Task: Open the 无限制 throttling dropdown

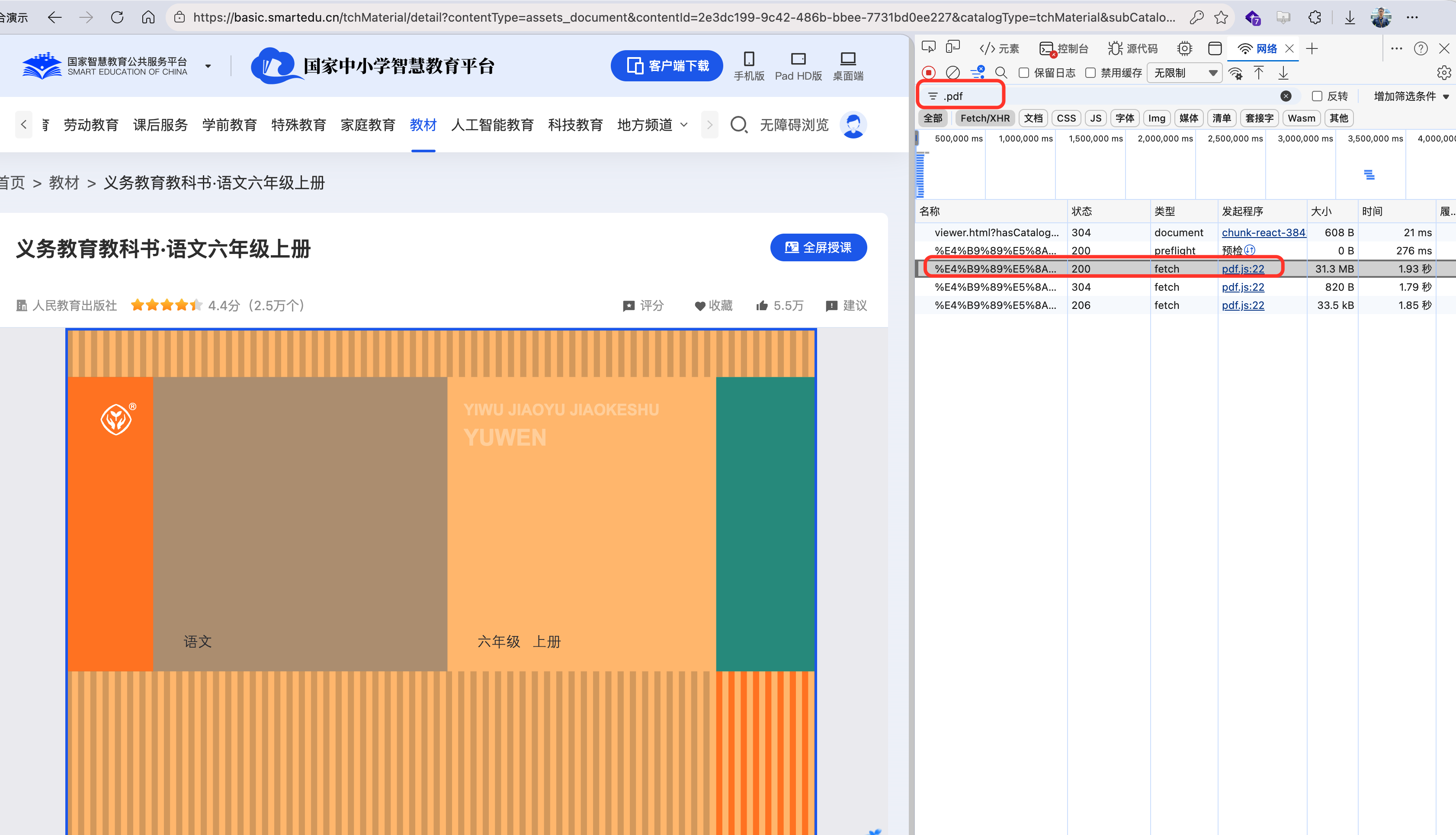Action: (x=1184, y=73)
